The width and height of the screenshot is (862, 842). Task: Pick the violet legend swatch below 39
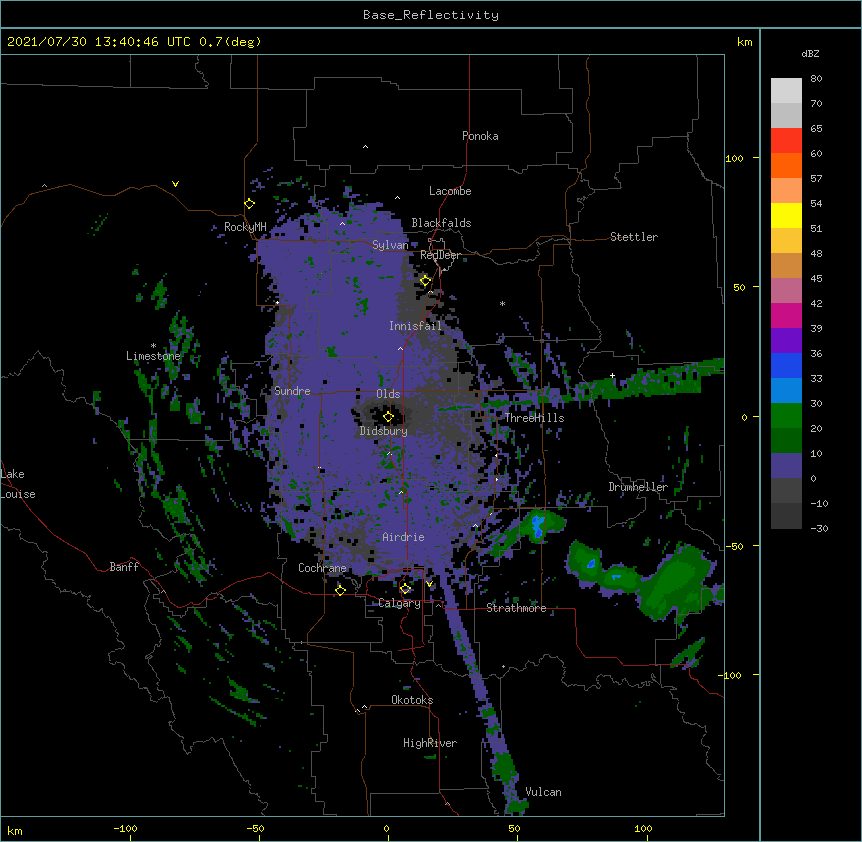tap(786, 340)
